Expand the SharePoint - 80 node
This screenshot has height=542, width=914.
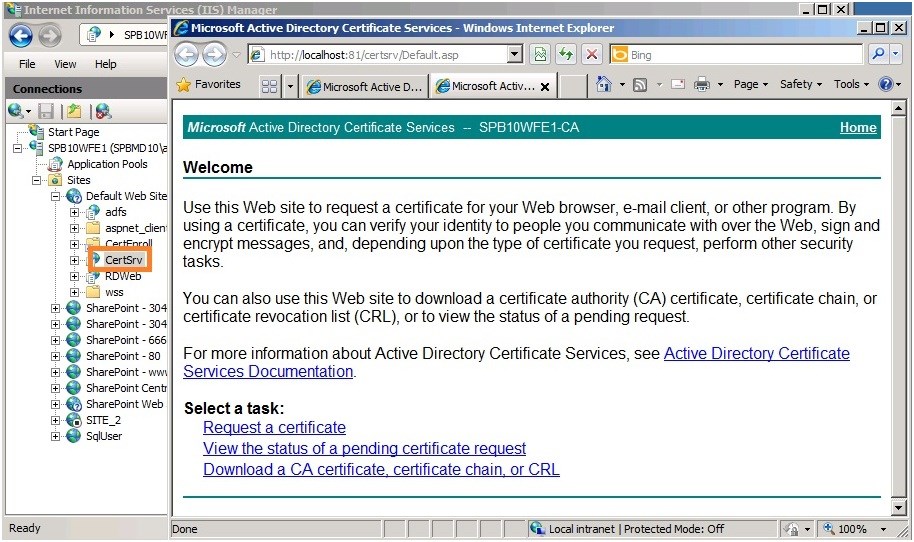pos(55,356)
